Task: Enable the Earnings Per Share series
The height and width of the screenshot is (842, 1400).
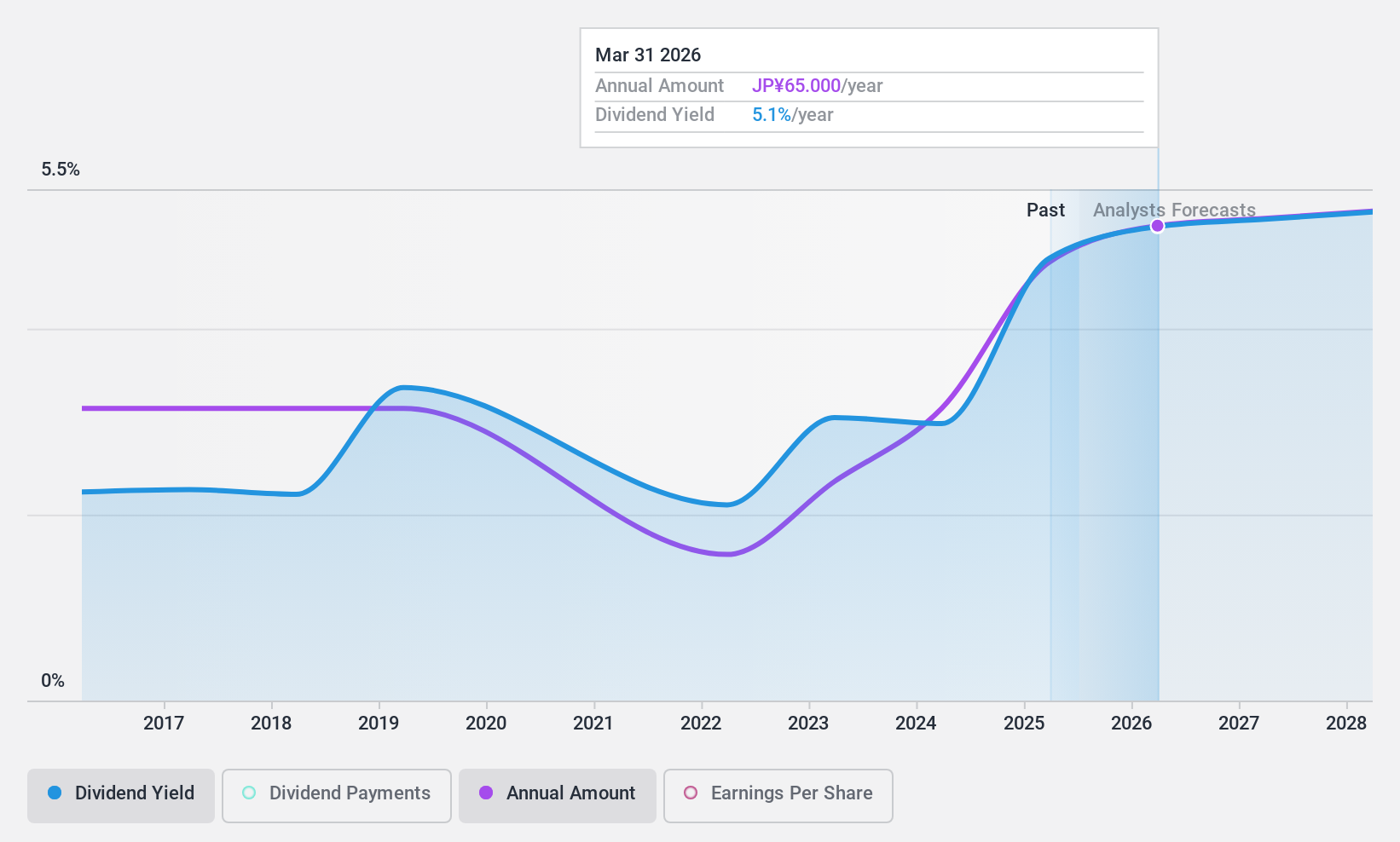Action: click(778, 796)
